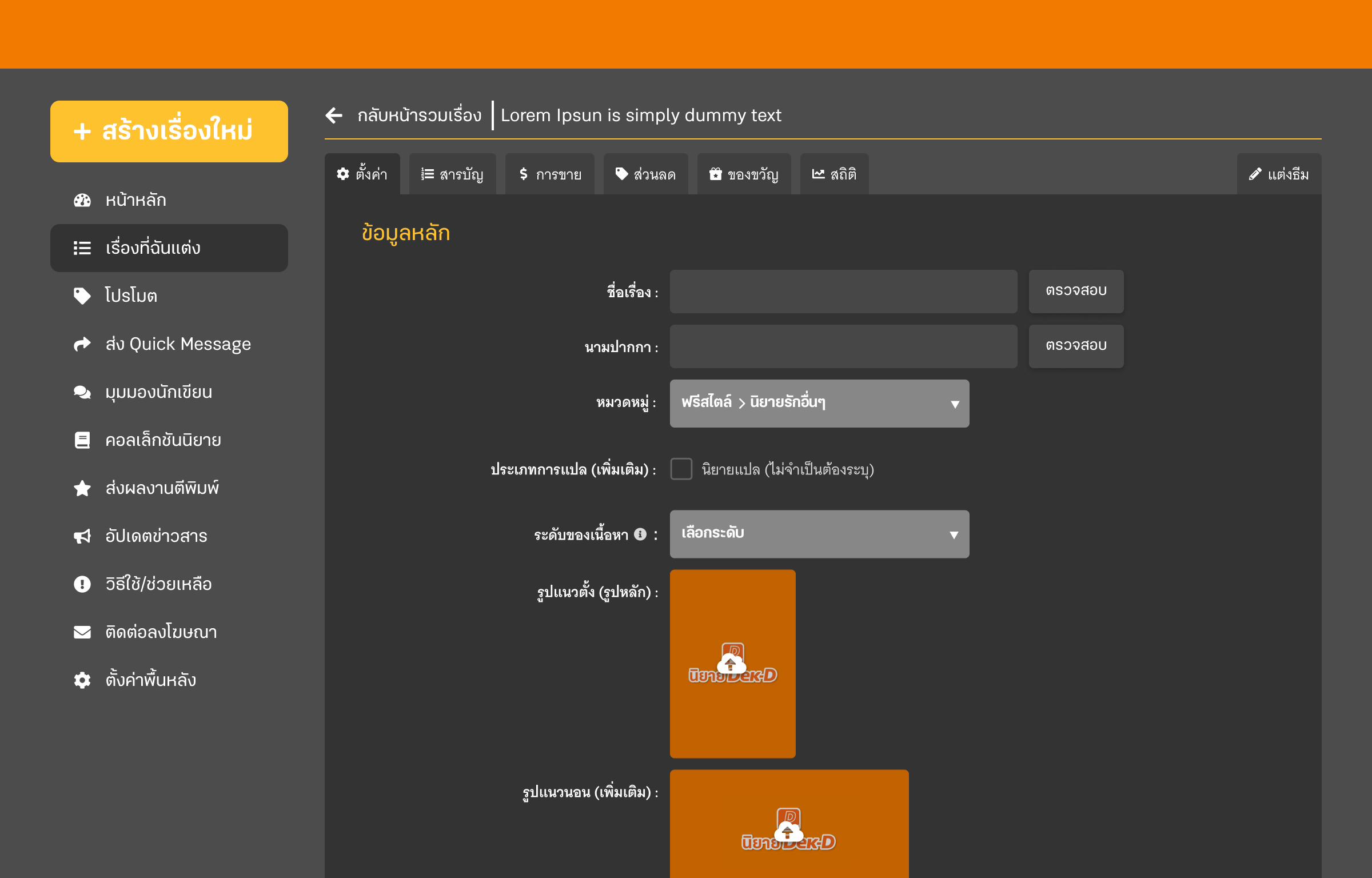
Task: Click ตรวจสอบ next to นามปากกา
Action: point(1076,346)
